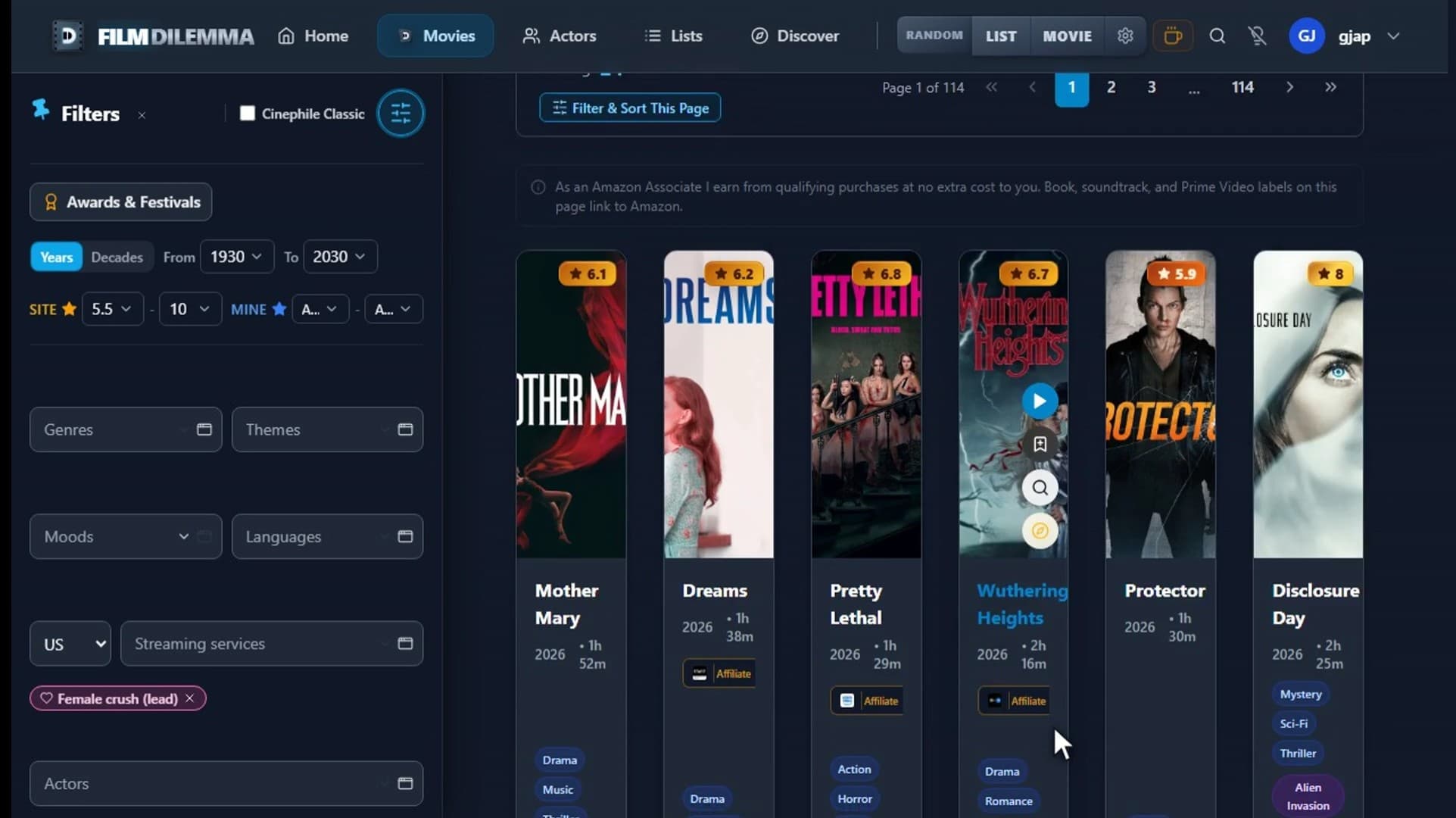Open the random picker settings gear
Viewport: 1456px width, 818px height.
[1125, 36]
